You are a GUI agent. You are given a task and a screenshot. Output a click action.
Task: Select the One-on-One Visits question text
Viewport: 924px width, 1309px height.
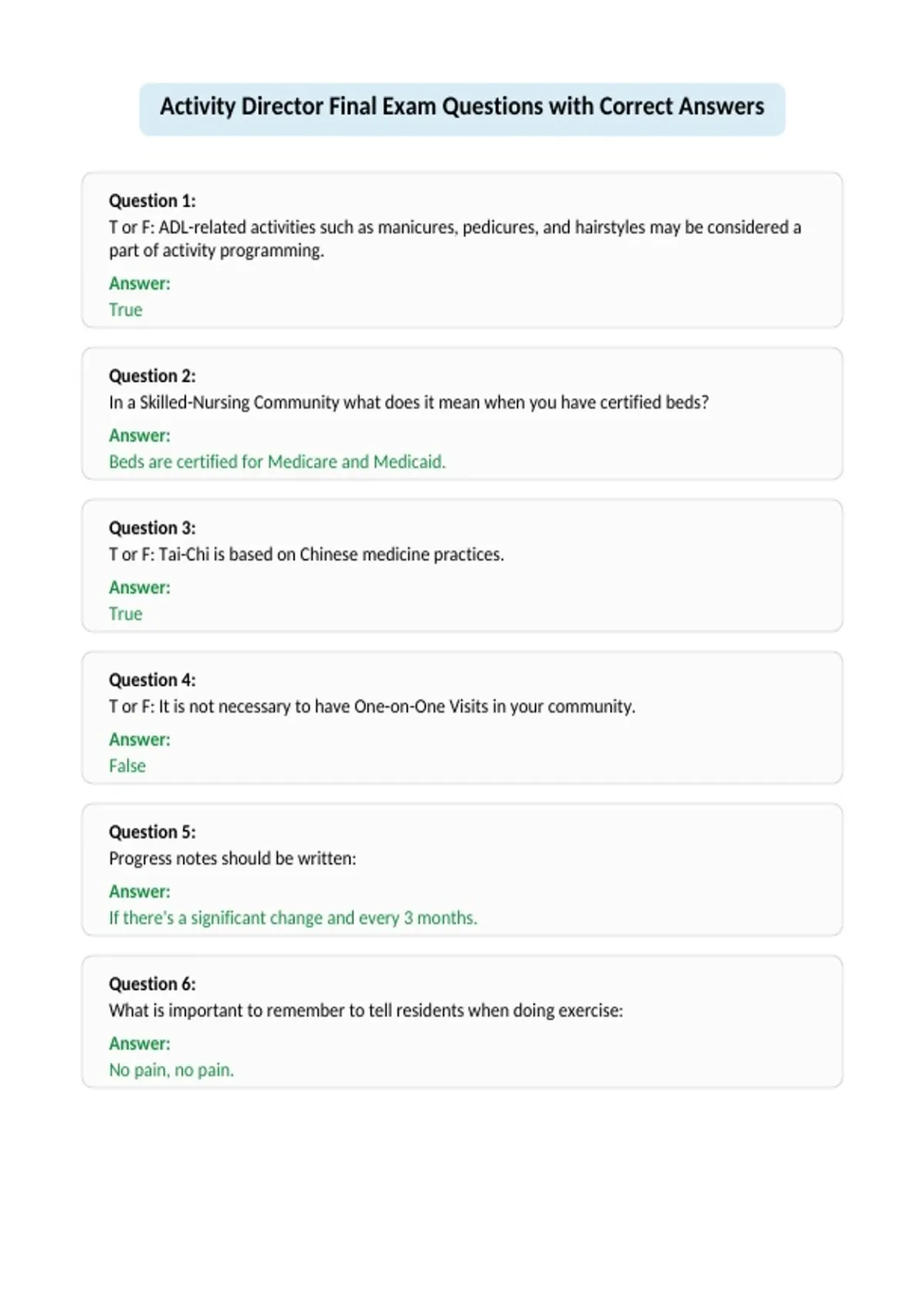(372, 707)
